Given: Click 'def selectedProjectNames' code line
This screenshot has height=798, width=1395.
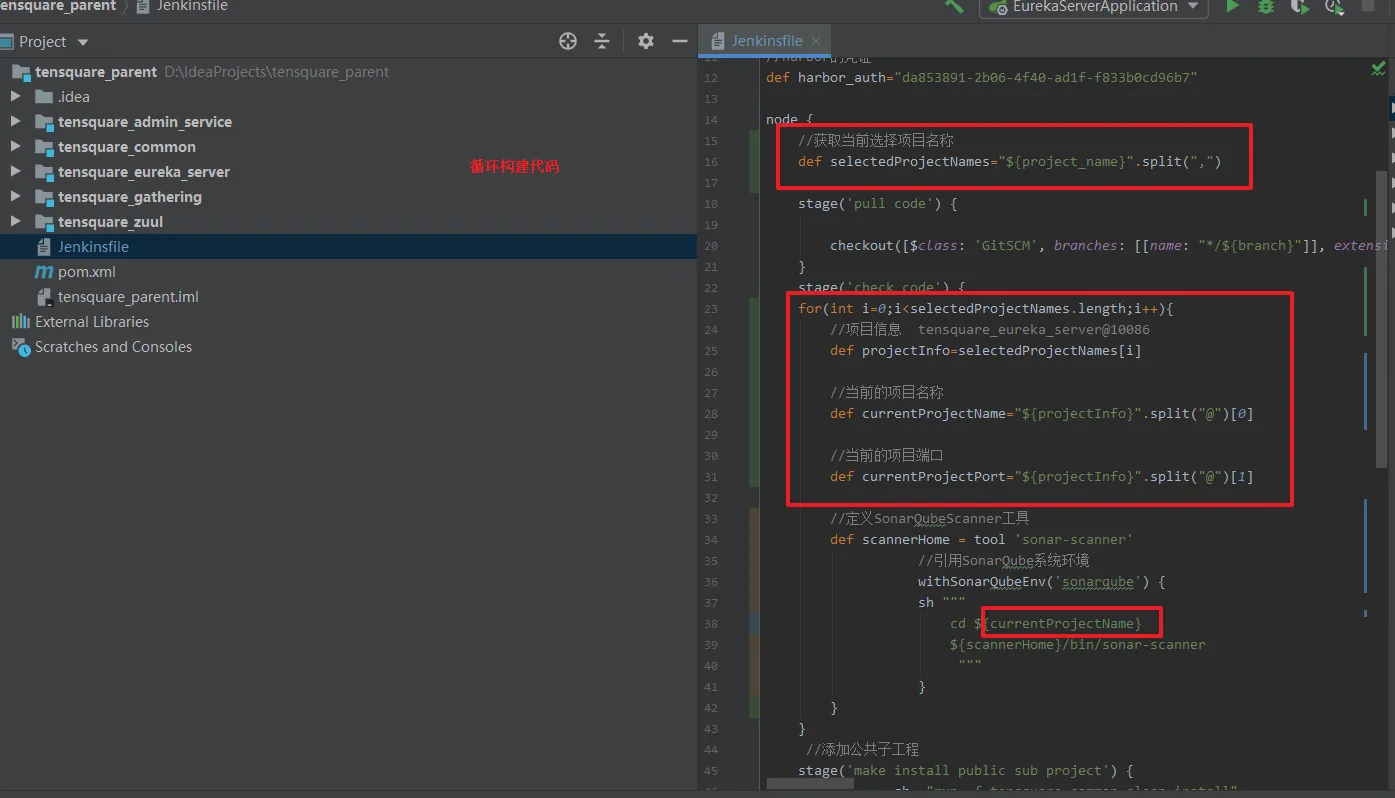Looking at the screenshot, I should point(1010,162).
